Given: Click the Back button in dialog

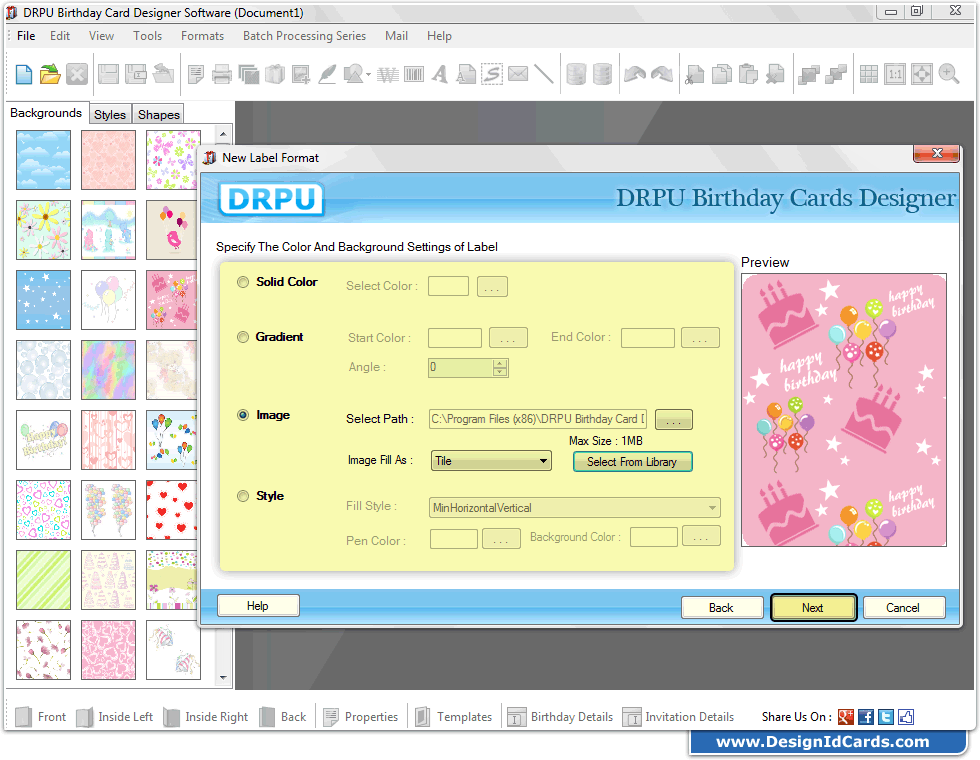Looking at the screenshot, I should (x=721, y=608).
